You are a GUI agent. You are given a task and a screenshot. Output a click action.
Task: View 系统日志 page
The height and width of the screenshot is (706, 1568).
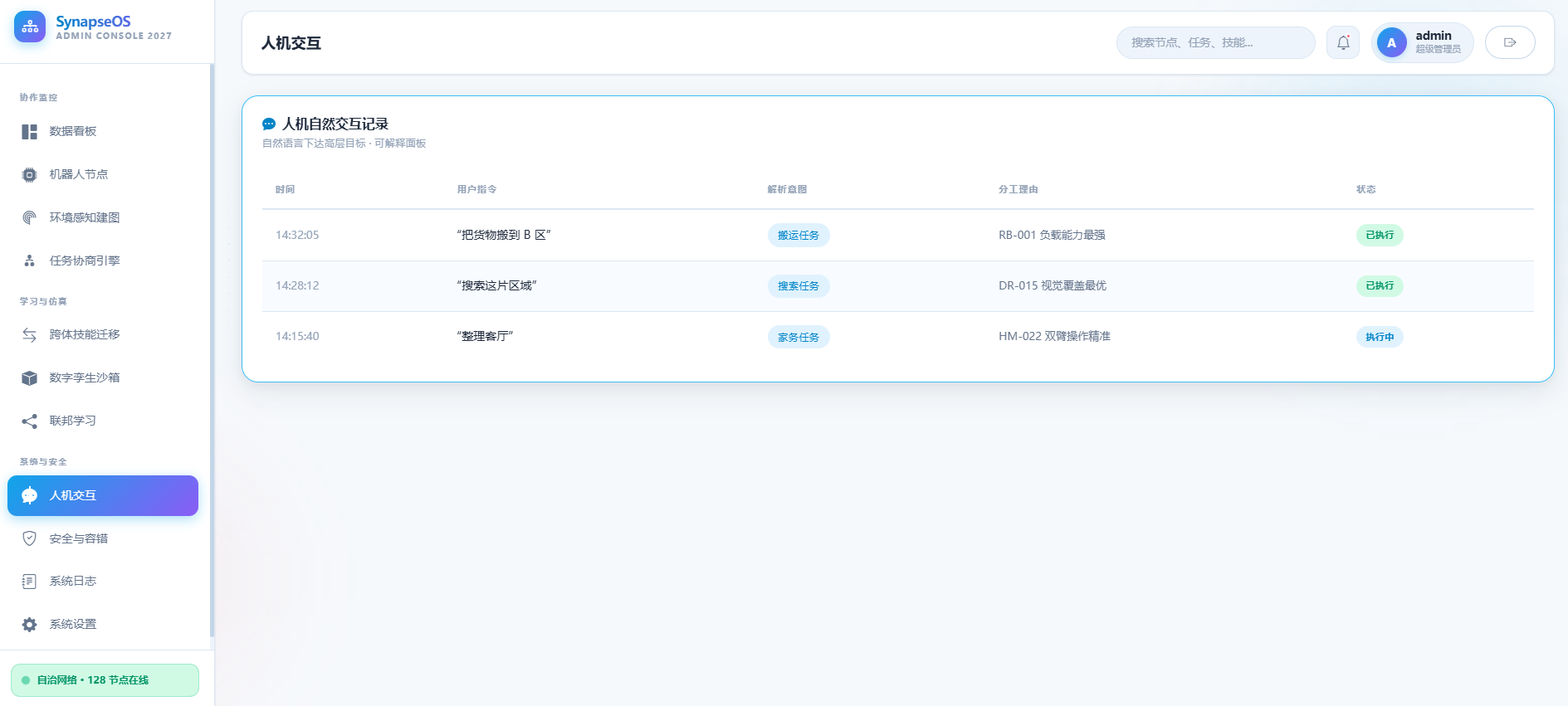click(x=103, y=581)
